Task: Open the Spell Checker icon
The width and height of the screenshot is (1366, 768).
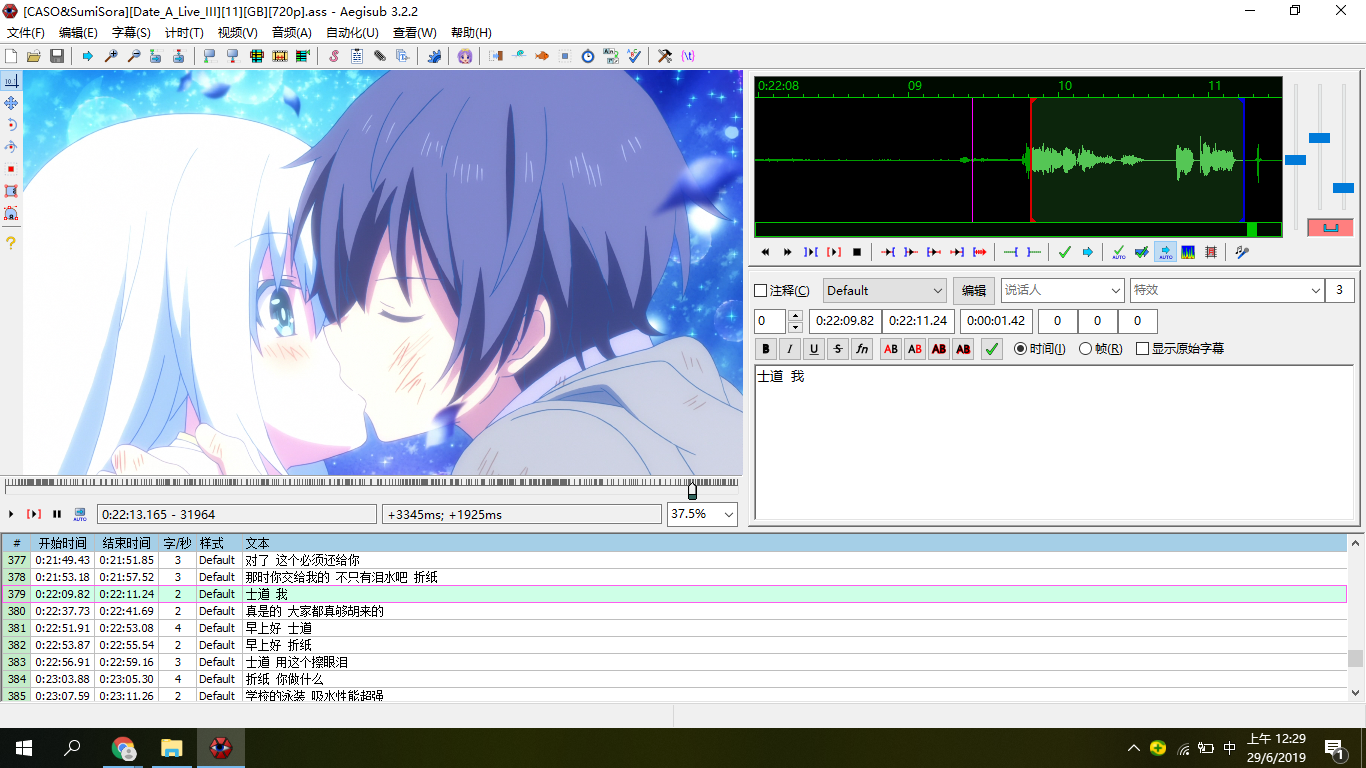Action: (x=634, y=56)
